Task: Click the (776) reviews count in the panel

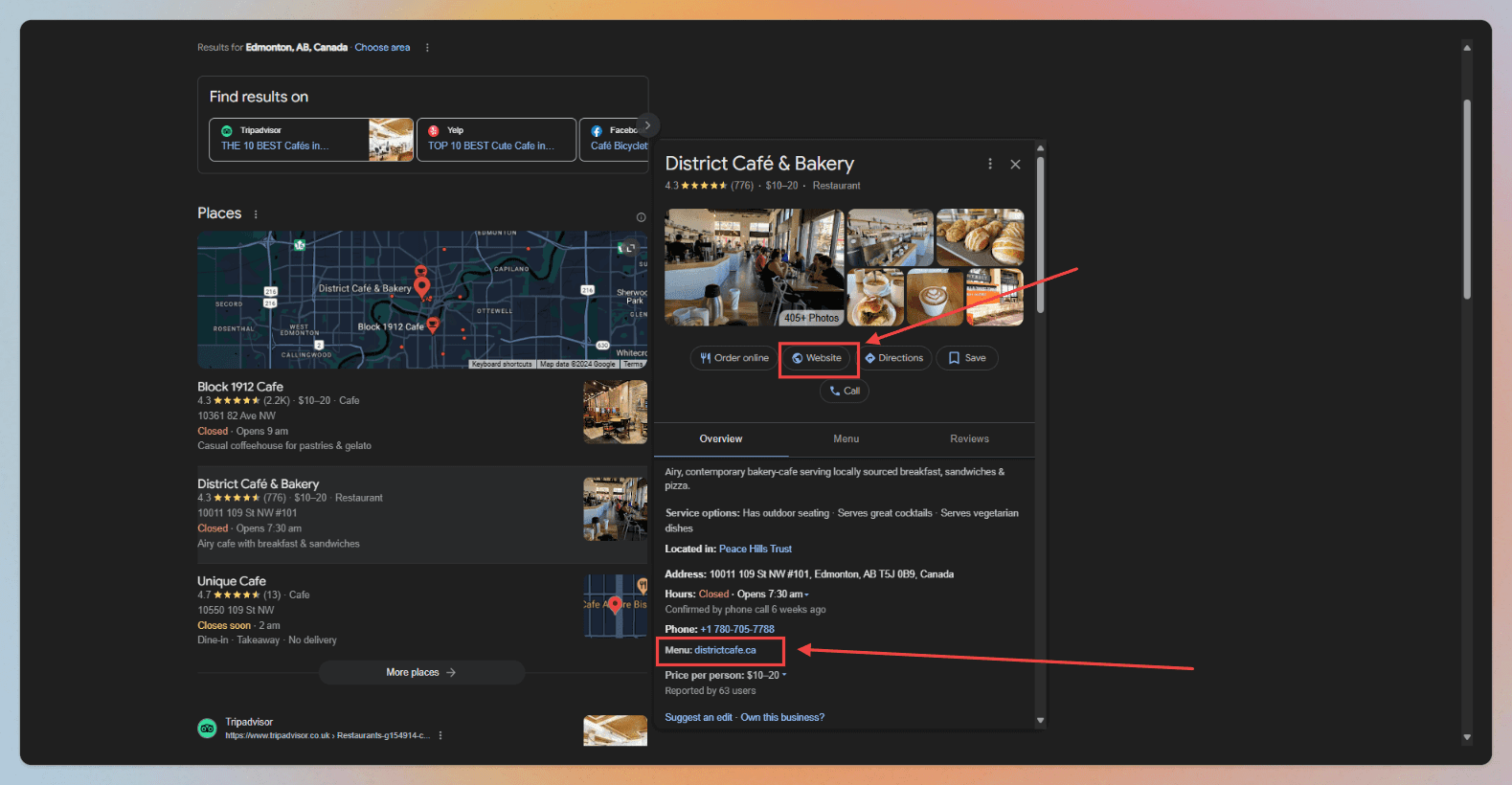Action: point(742,186)
